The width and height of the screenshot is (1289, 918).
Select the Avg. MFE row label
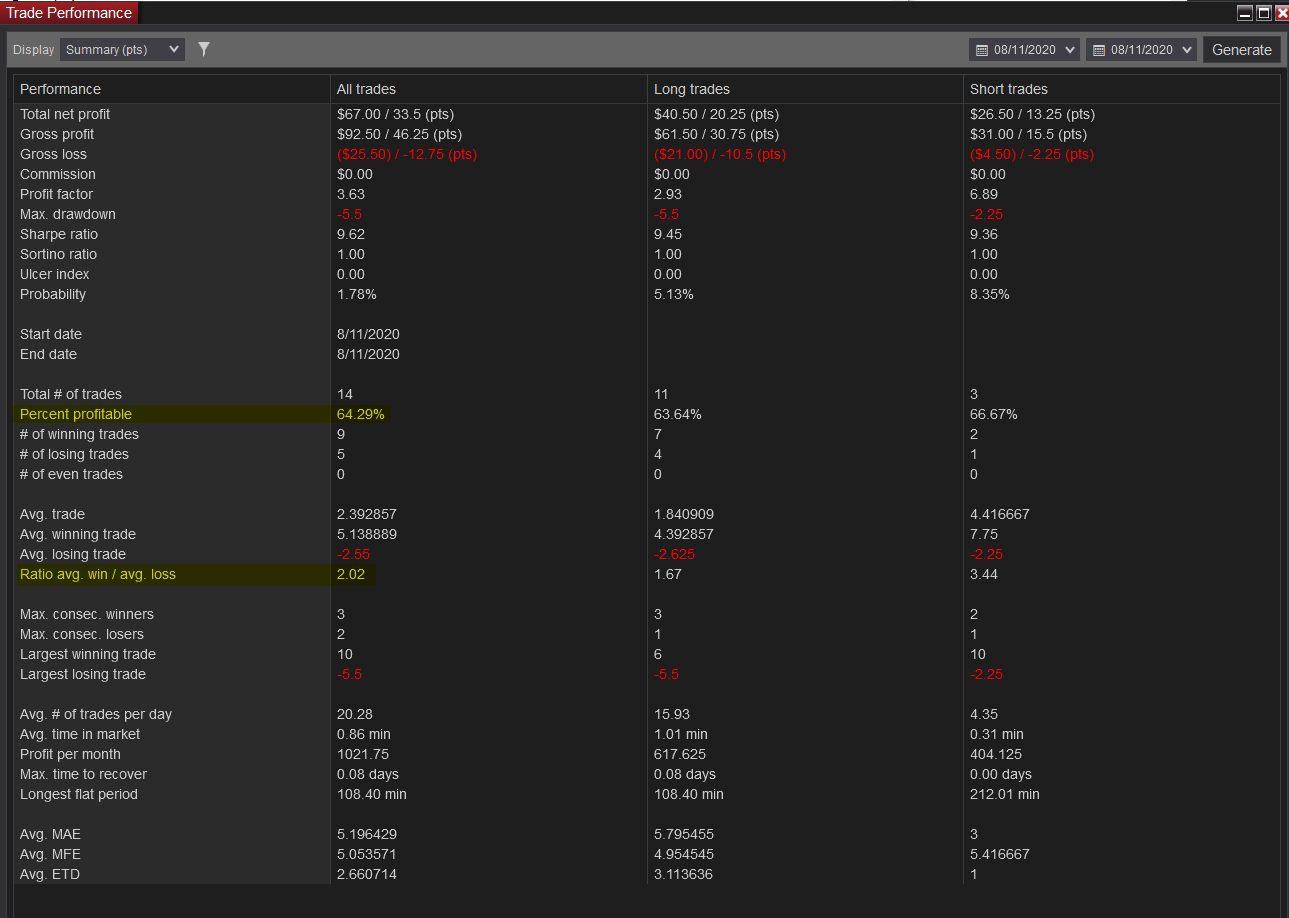pyautogui.click(x=50, y=854)
